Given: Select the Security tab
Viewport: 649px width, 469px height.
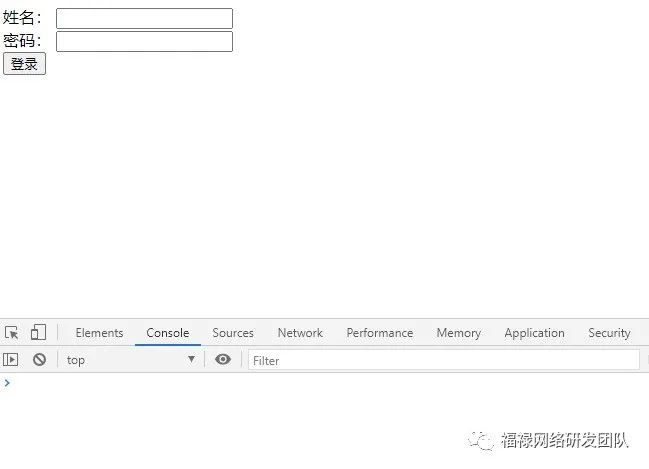Looking at the screenshot, I should click(609, 333).
